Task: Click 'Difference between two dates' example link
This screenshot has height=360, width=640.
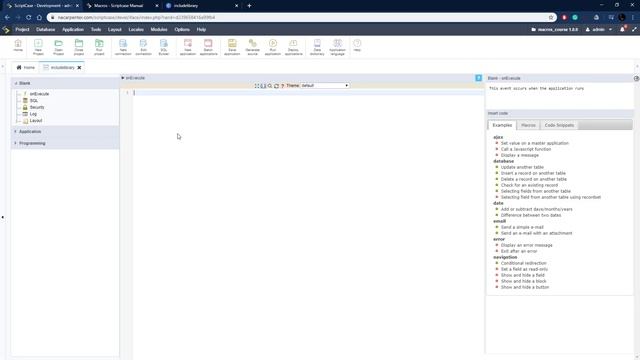Action: (x=531, y=215)
